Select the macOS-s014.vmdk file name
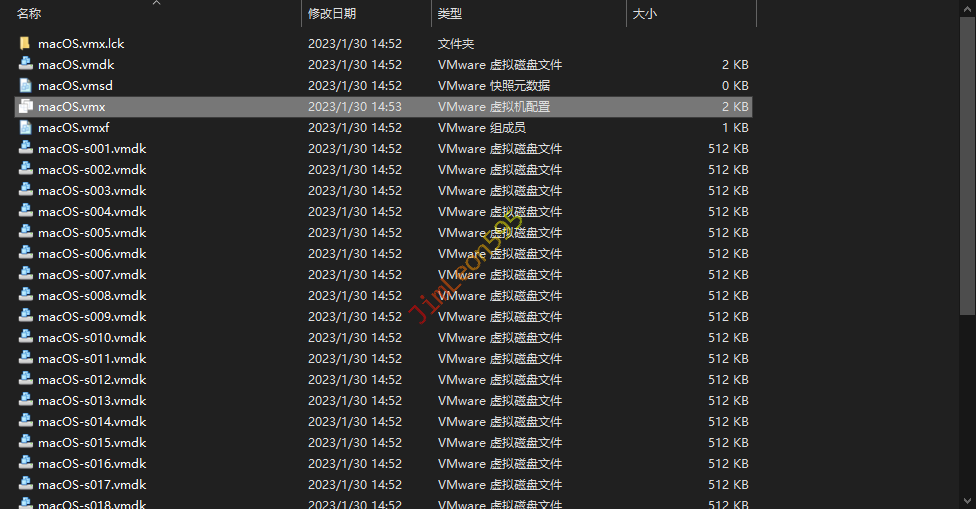 (92, 422)
